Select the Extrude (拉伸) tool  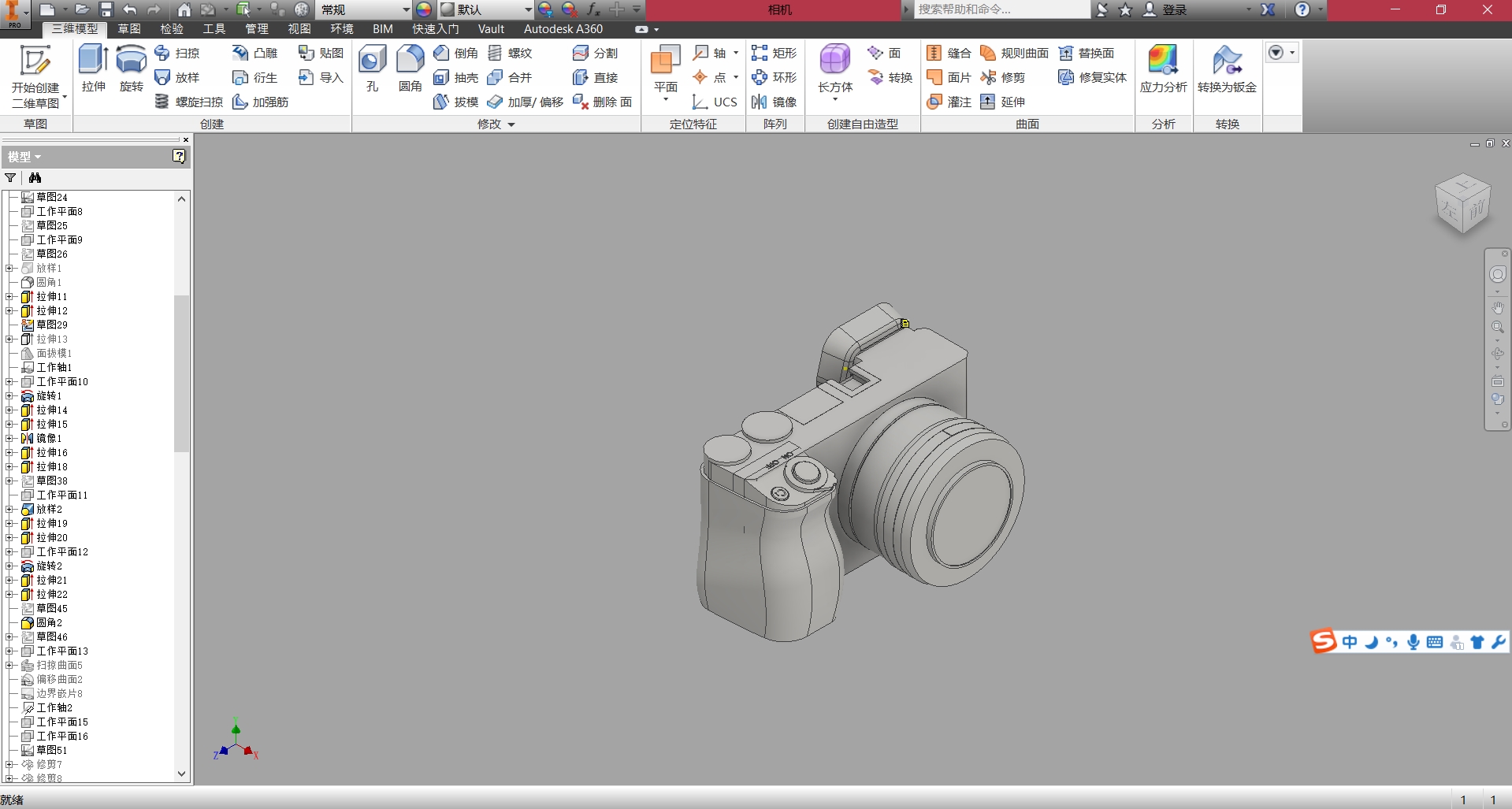pyautogui.click(x=93, y=69)
